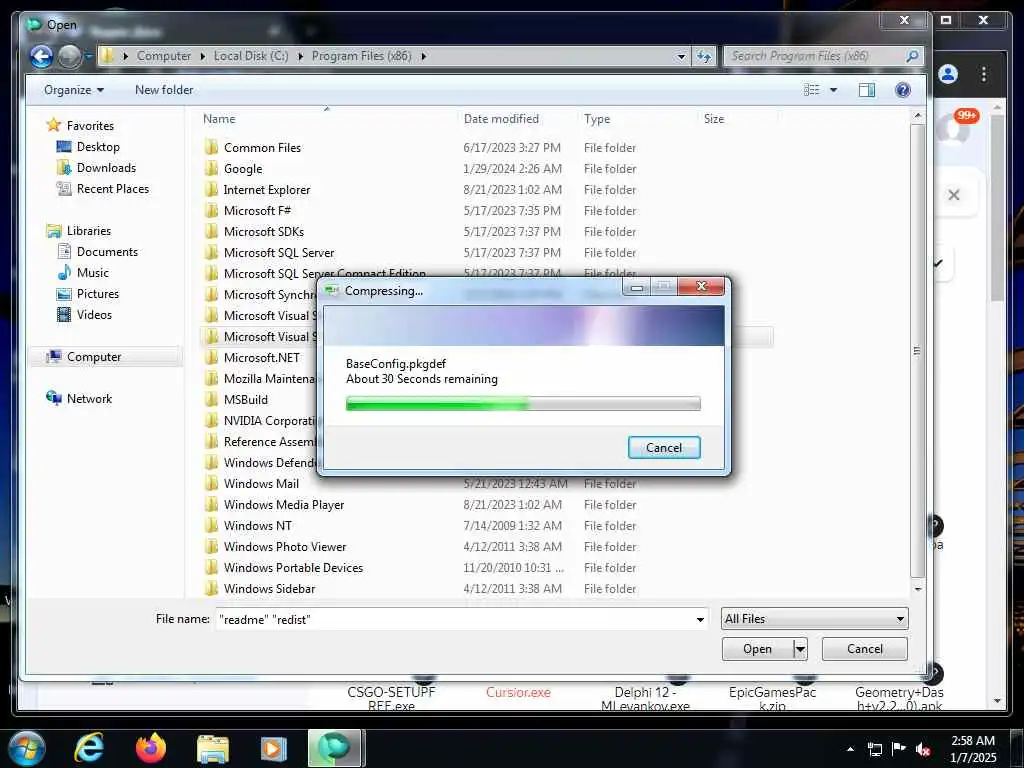Click the refresh button beside address bar
This screenshot has height=768, width=1024.
[x=704, y=56]
